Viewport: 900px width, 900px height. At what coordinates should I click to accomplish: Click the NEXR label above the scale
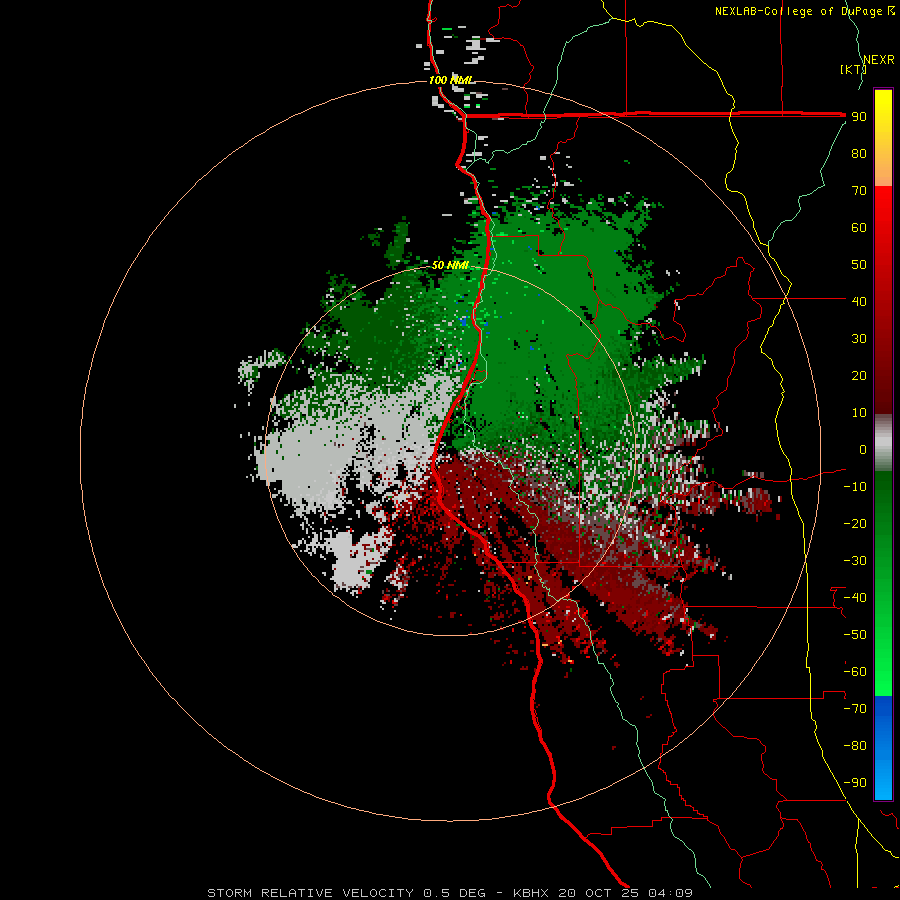click(x=879, y=60)
